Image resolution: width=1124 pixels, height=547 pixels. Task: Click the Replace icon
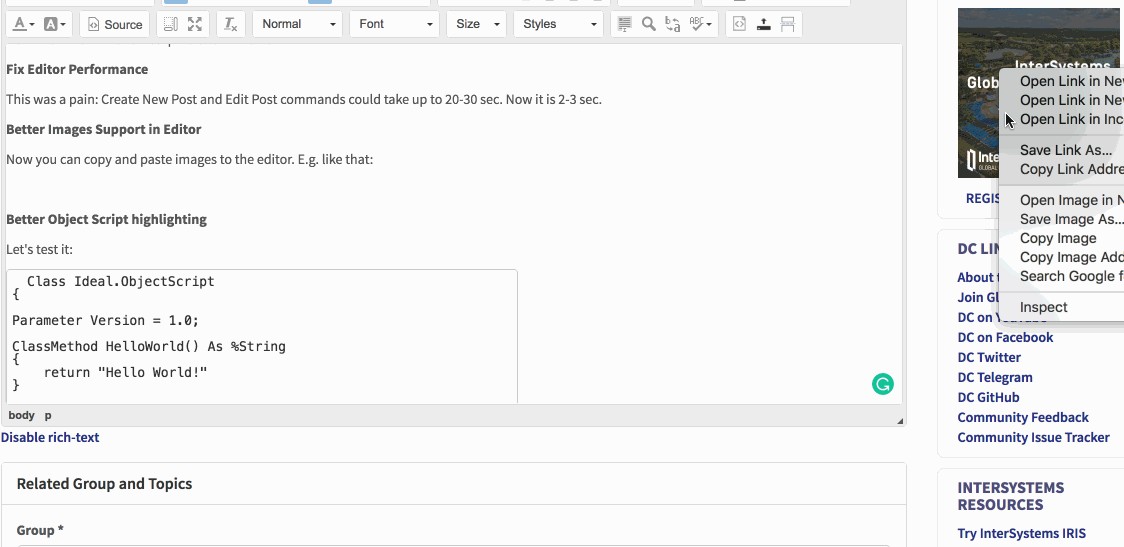point(673,24)
